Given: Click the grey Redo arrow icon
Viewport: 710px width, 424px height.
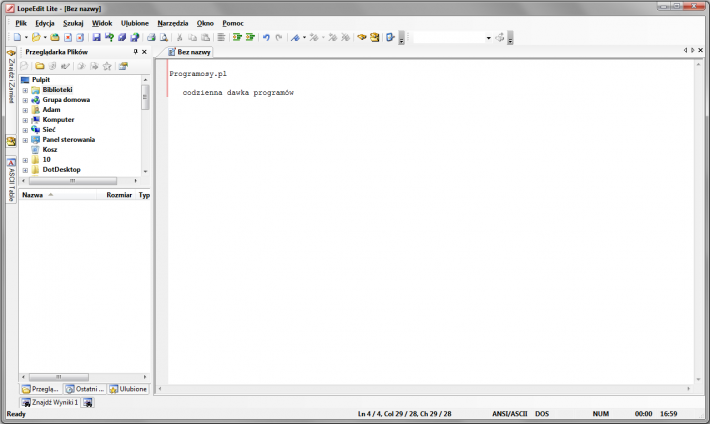Looking at the screenshot, I should (279, 38).
